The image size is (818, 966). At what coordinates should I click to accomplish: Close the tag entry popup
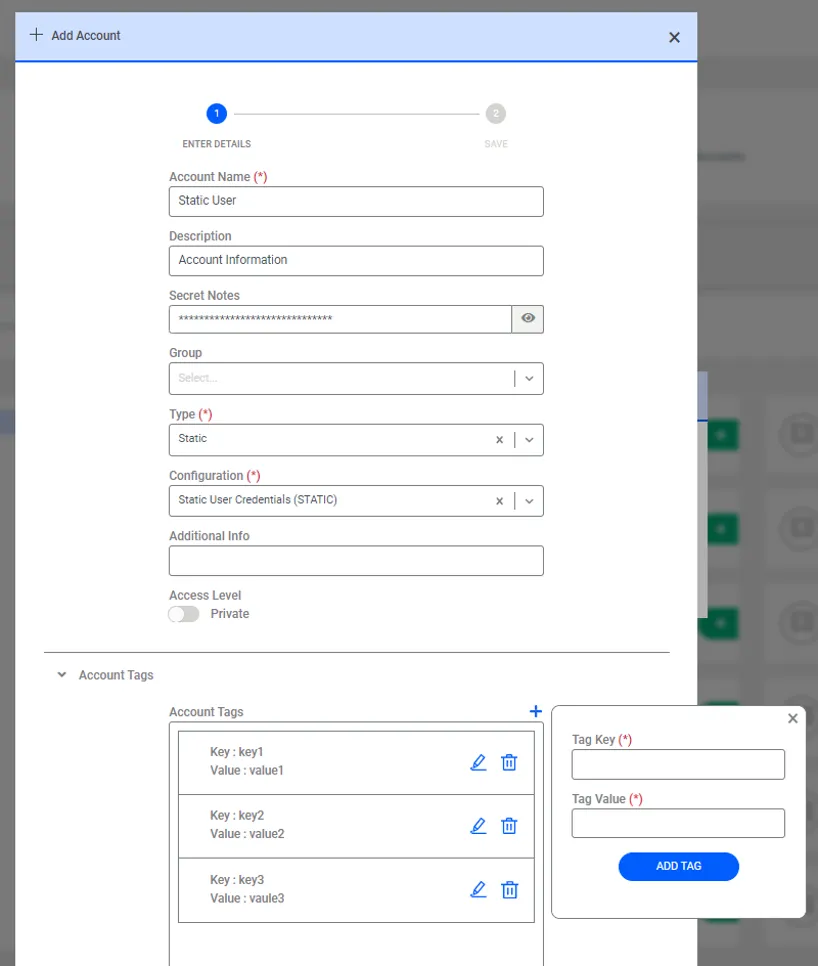tap(793, 718)
